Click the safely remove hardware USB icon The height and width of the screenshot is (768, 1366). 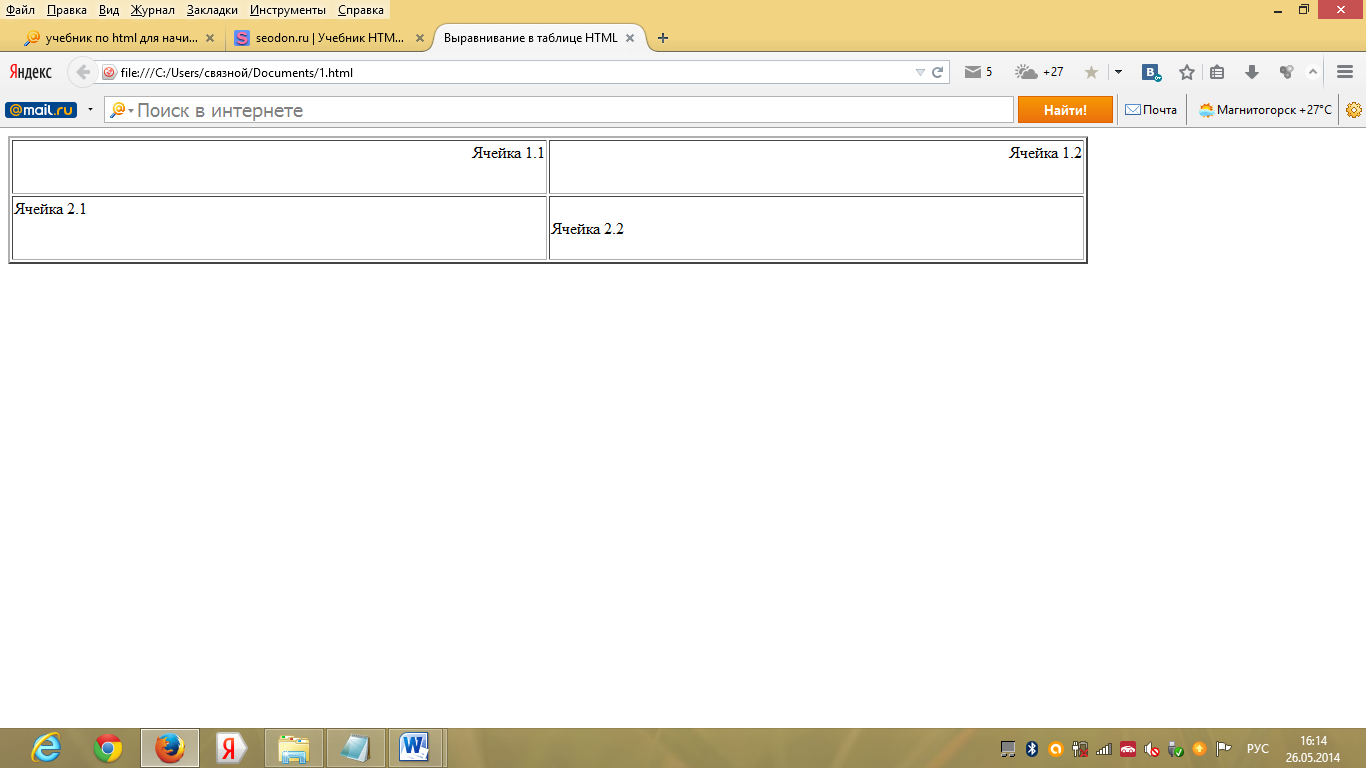click(1176, 749)
